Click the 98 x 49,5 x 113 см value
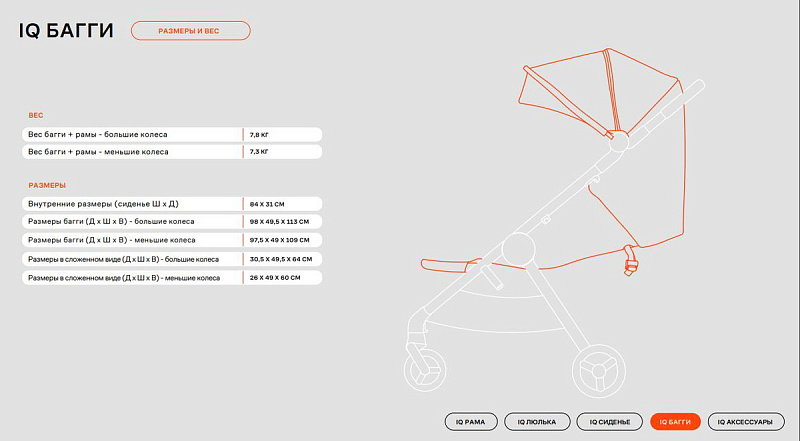The image size is (800, 441). click(280, 221)
